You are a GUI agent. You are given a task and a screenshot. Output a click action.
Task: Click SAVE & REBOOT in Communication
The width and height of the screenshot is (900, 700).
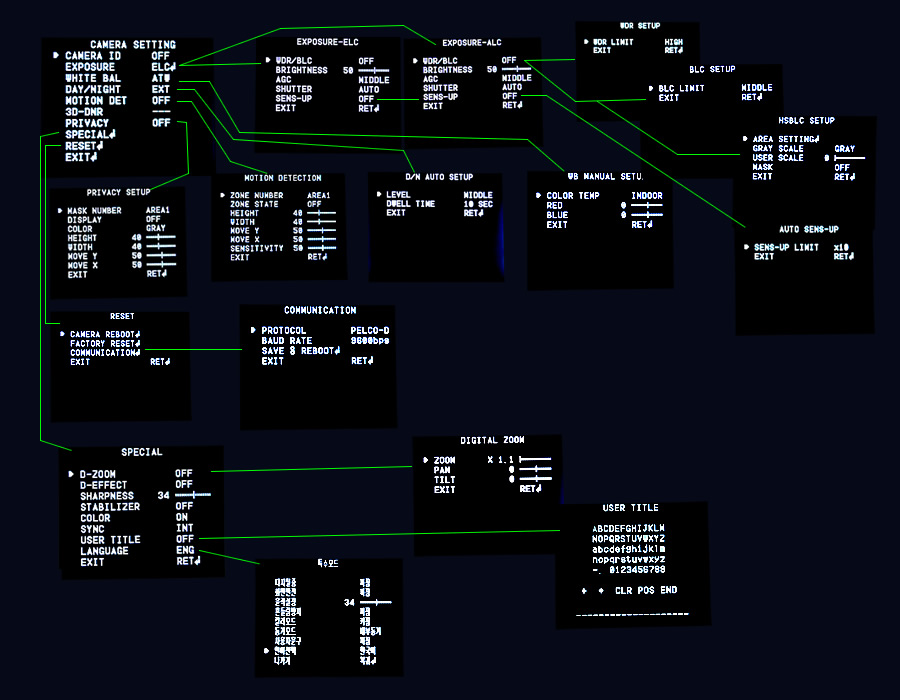(x=300, y=351)
